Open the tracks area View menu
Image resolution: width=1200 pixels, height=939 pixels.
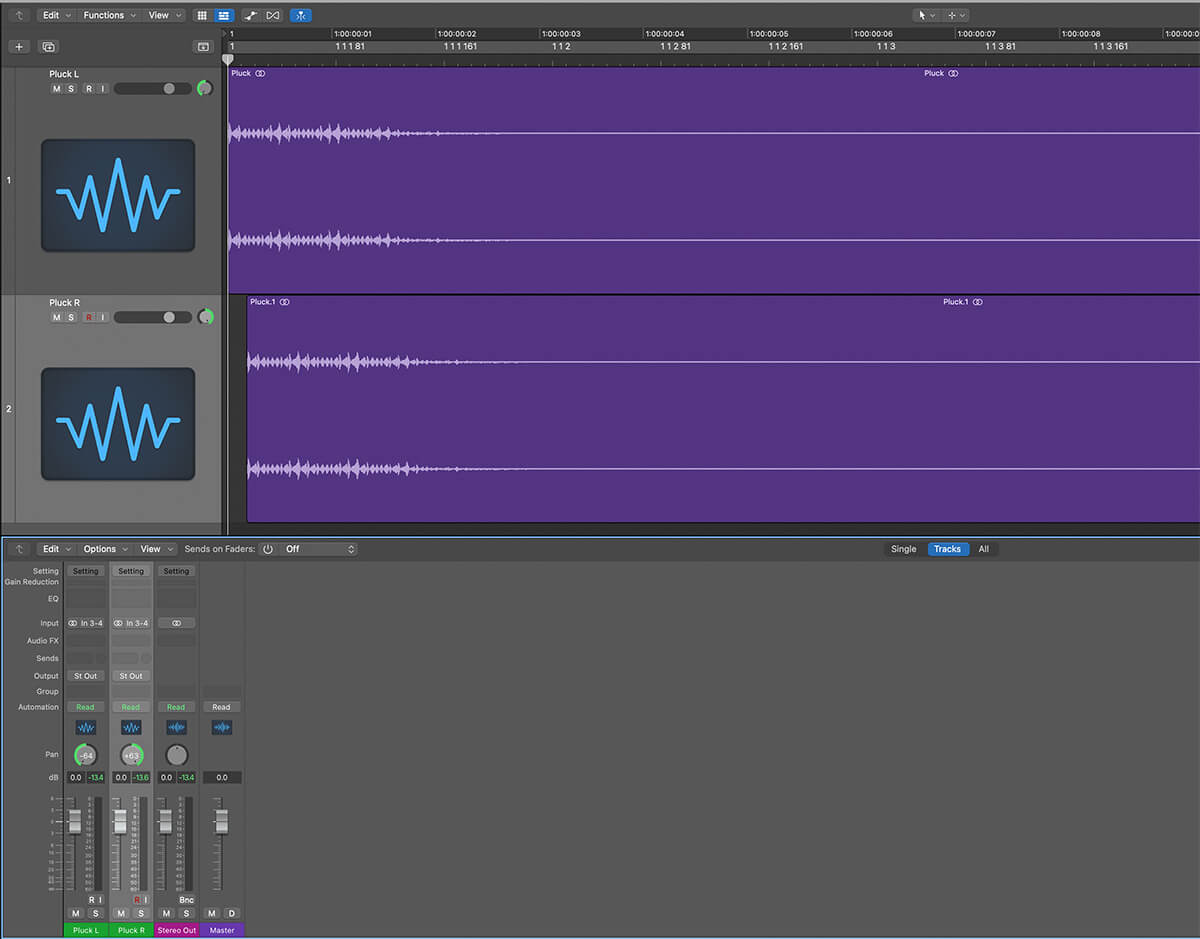tap(164, 15)
